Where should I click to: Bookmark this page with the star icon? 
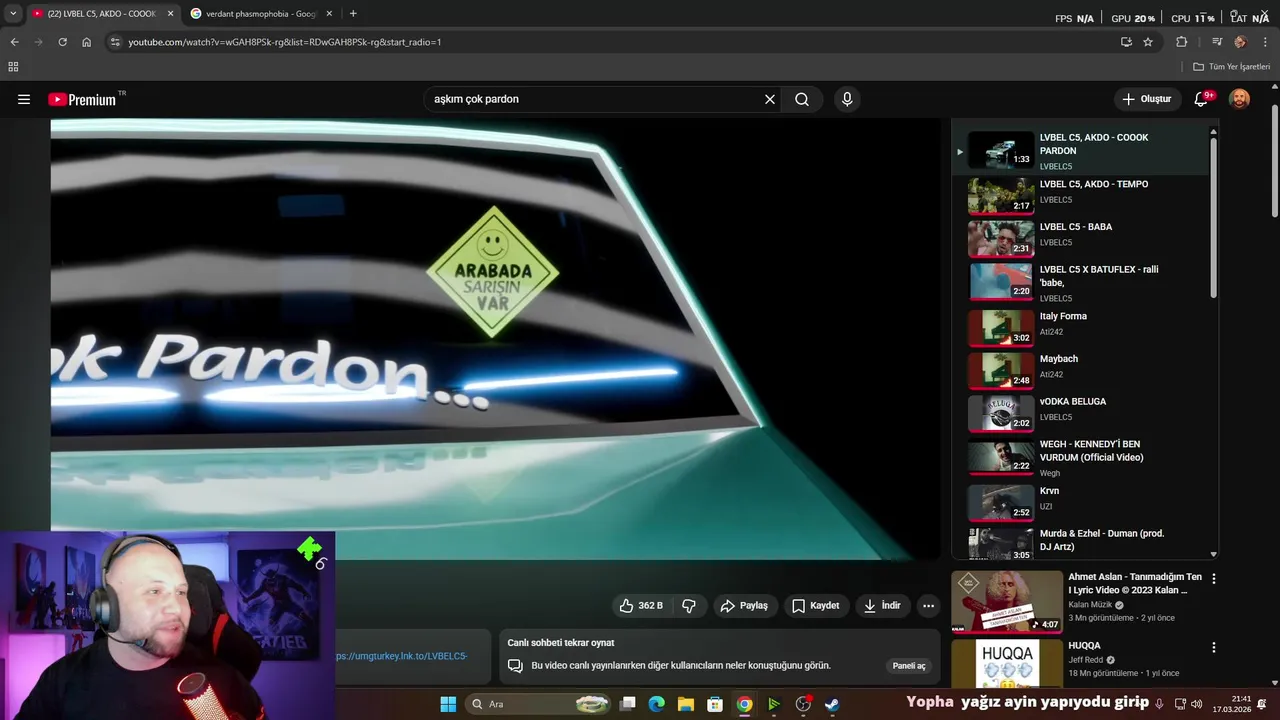coord(1148,42)
